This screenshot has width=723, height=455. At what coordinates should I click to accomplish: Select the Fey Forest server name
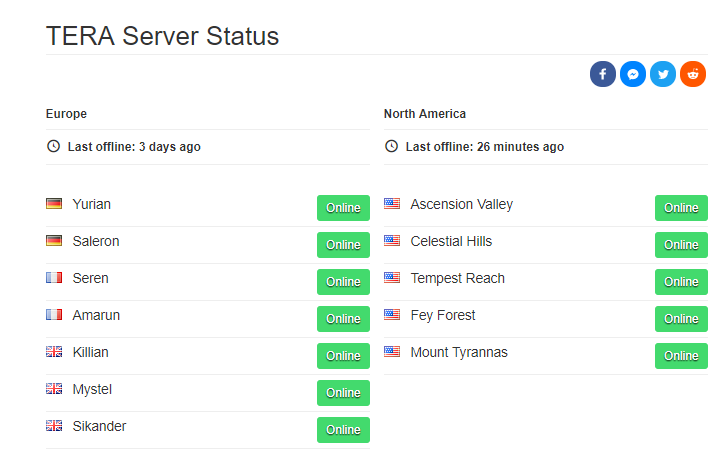(443, 315)
